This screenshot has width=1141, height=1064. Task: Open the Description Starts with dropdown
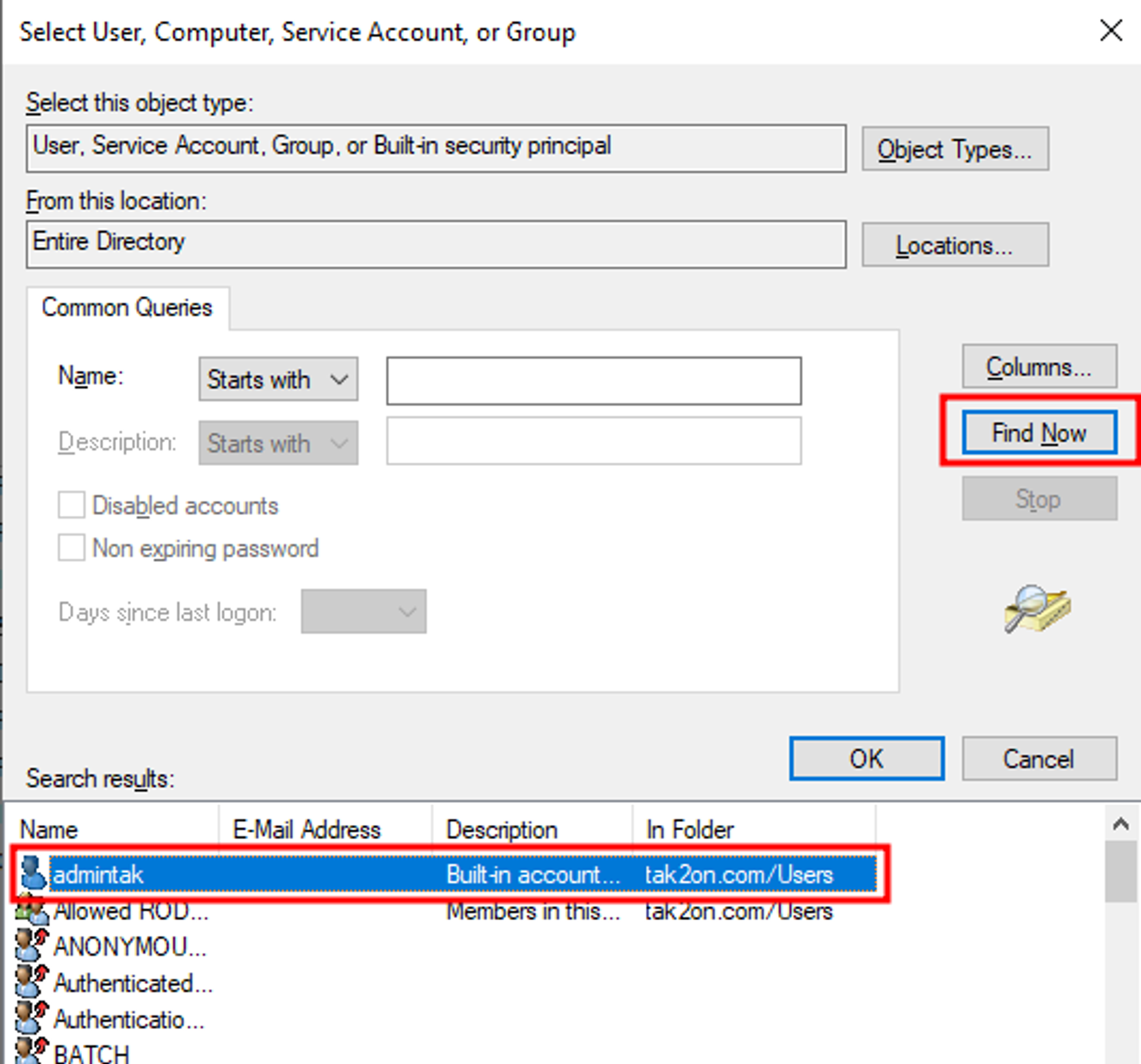pos(278,443)
